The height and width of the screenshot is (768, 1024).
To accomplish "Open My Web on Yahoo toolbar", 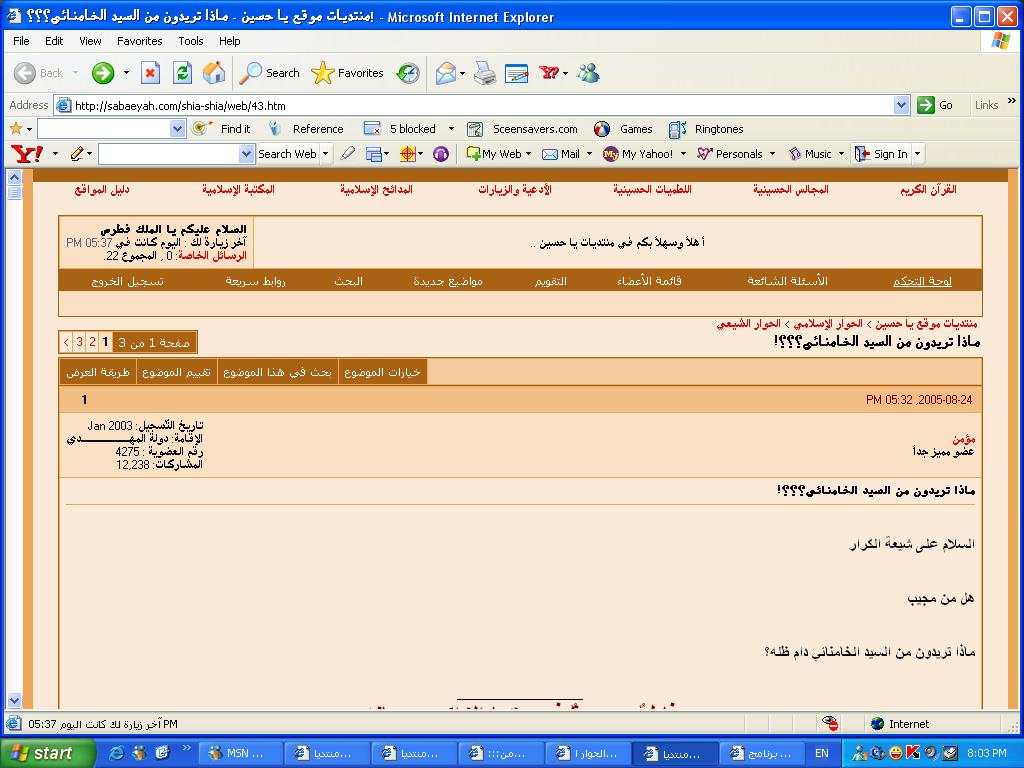I will (494, 154).
